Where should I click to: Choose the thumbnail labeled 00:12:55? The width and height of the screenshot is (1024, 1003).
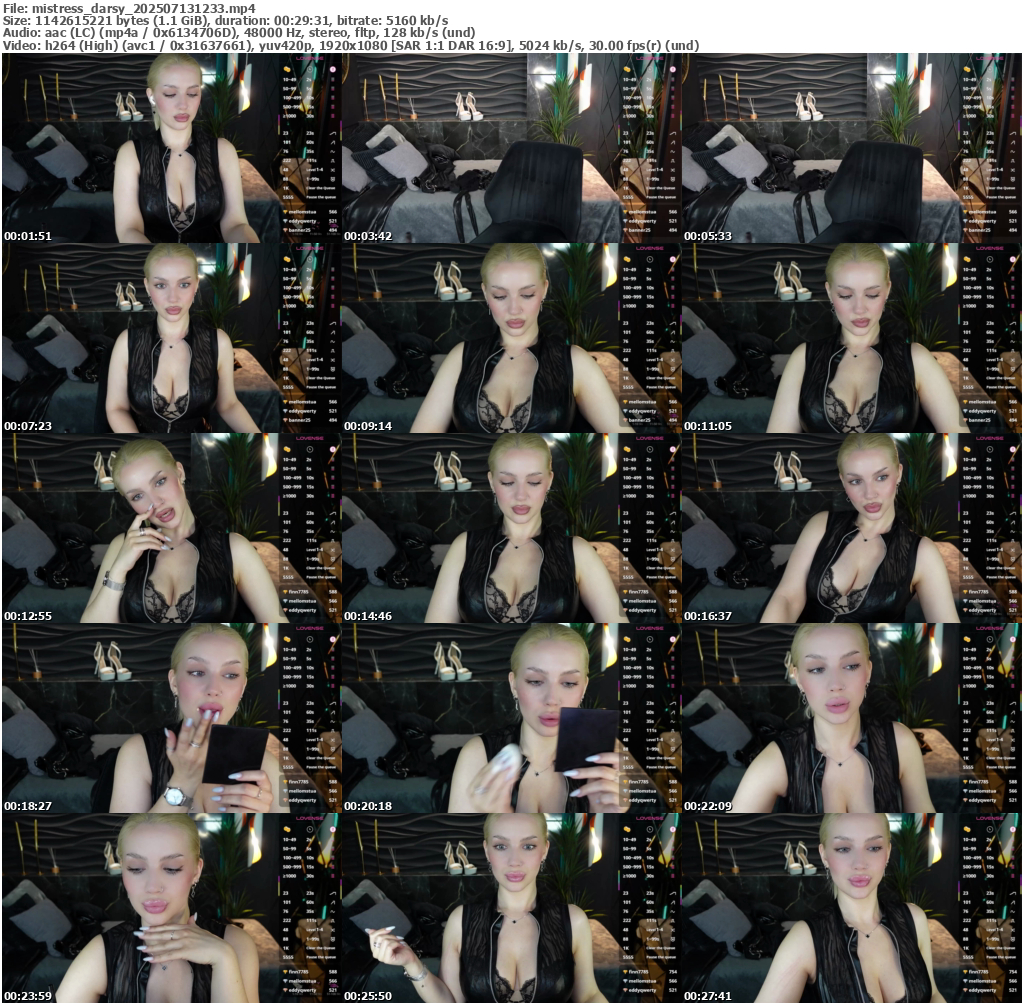(172, 528)
